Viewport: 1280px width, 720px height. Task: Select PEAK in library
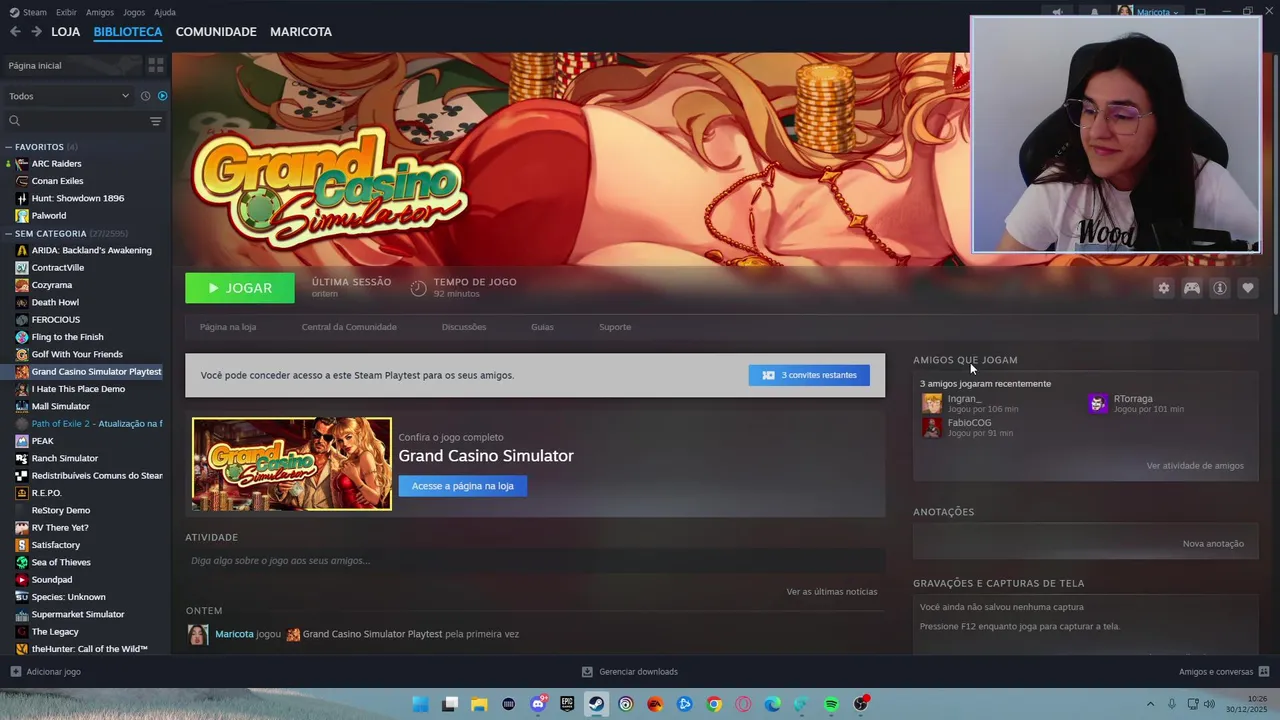tap(85, 441)
